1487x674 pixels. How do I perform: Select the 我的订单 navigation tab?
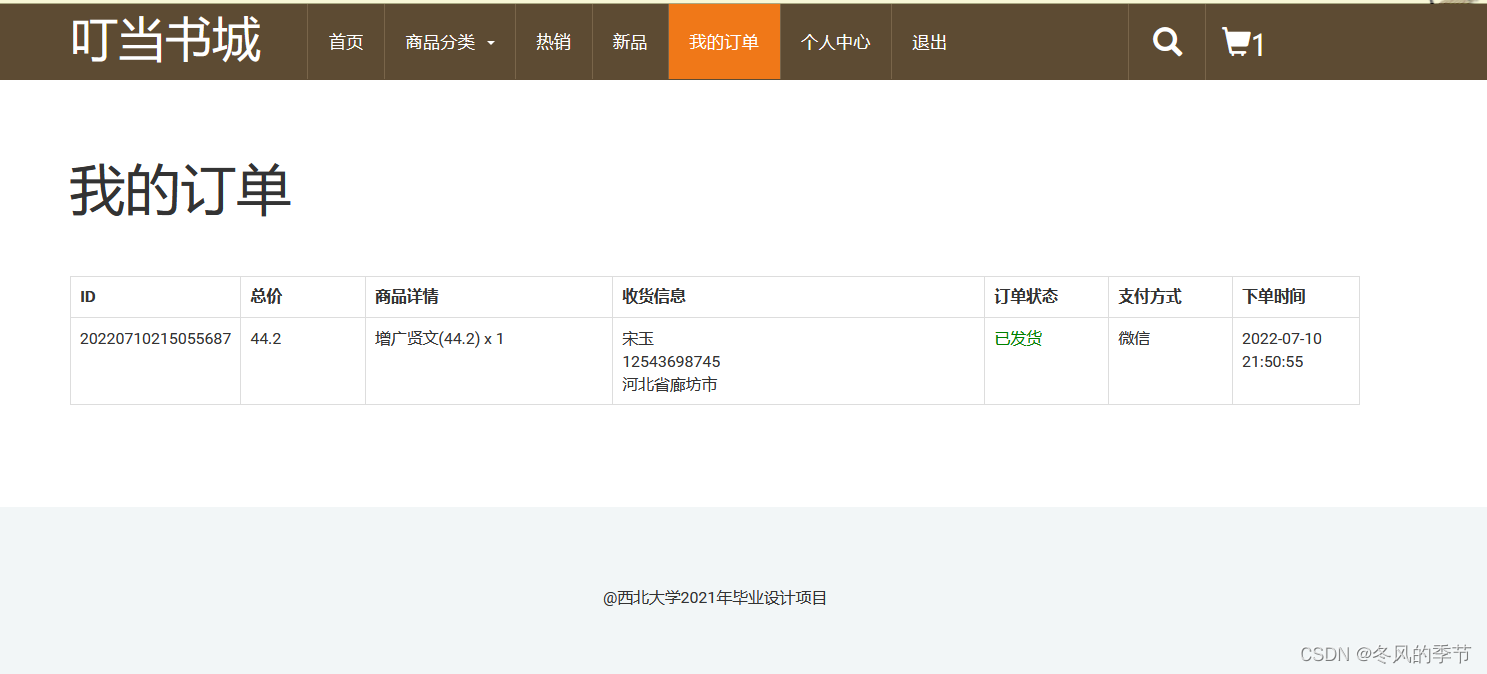tap(724, 42)
